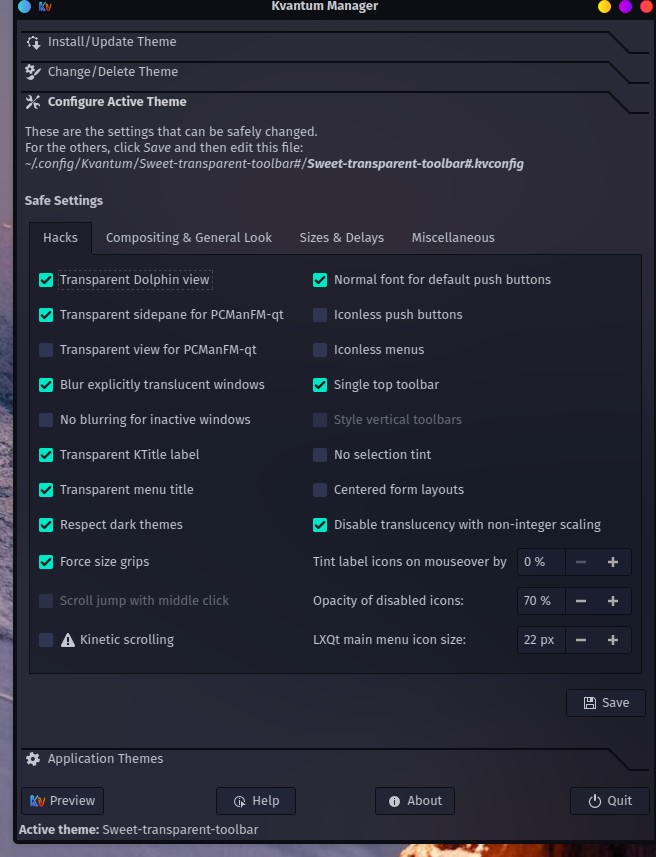The image size is (656, 857).
Task: Click the warning icon beside Kinetic scrolling
Action: [68, 640]
